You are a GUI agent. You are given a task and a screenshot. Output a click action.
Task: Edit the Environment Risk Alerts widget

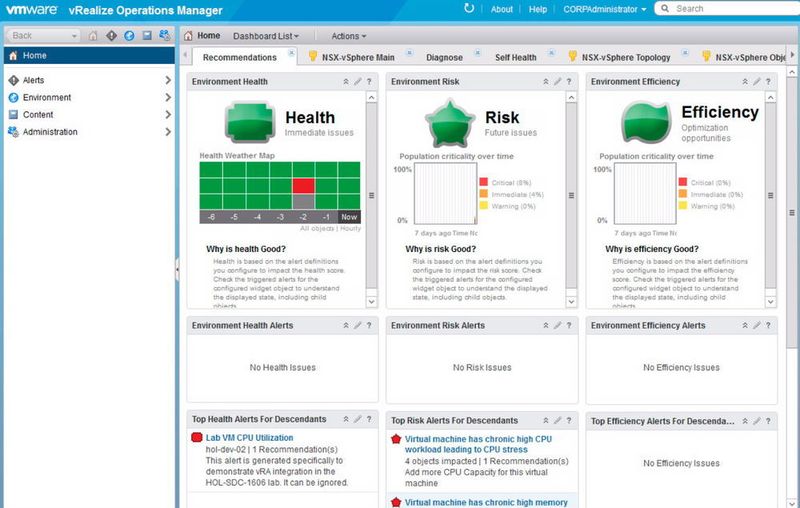pyautogui.click(x=558, y=325)
